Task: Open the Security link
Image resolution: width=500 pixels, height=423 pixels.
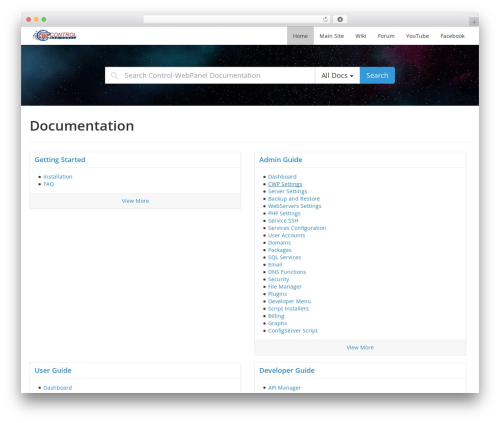Action: [x=278, y=279]
